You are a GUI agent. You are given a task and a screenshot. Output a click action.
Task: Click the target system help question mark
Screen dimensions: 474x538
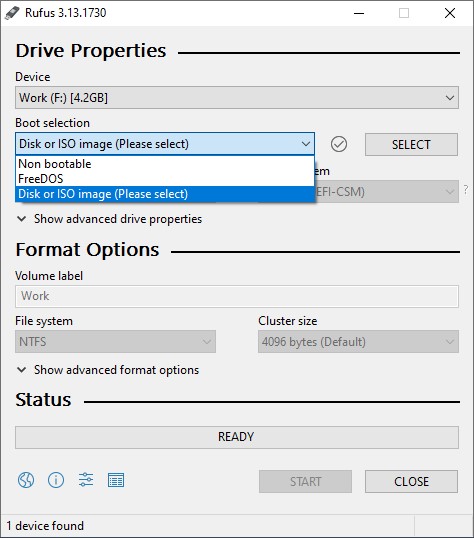tap(466, 189)
